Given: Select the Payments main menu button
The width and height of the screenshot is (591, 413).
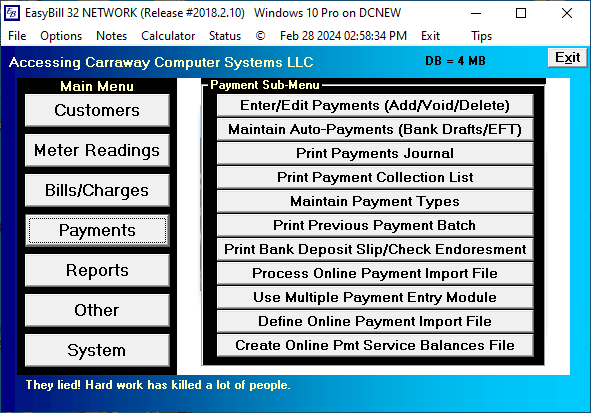Looking at the screenshot, I should click(97, 230).
